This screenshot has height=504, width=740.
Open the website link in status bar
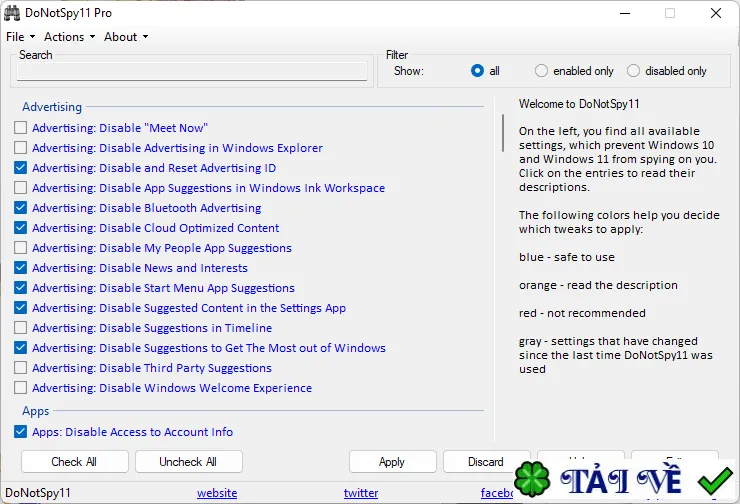point(217,493)
